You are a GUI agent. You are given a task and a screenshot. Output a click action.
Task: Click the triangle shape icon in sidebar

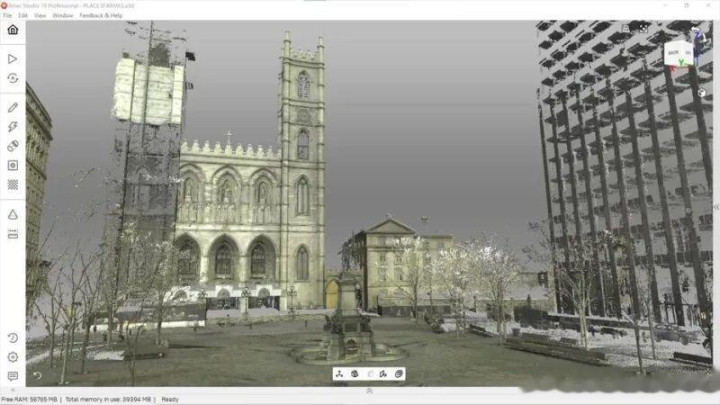(x=12, y=214)
